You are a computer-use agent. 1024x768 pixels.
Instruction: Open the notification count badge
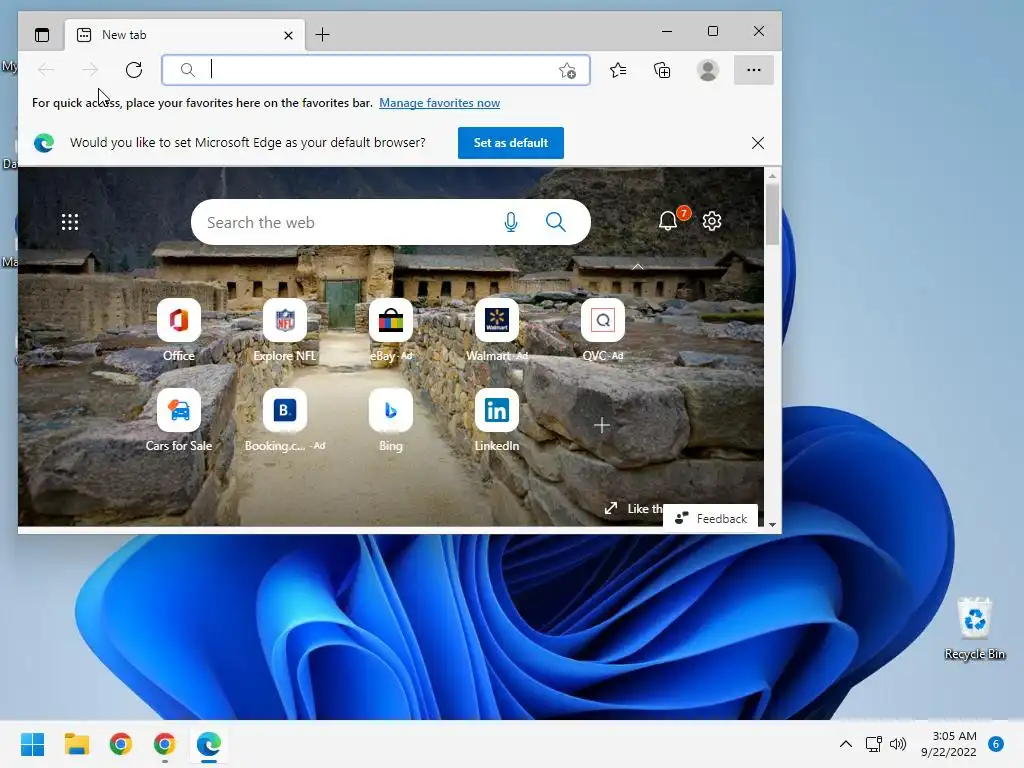pos(996,744)
